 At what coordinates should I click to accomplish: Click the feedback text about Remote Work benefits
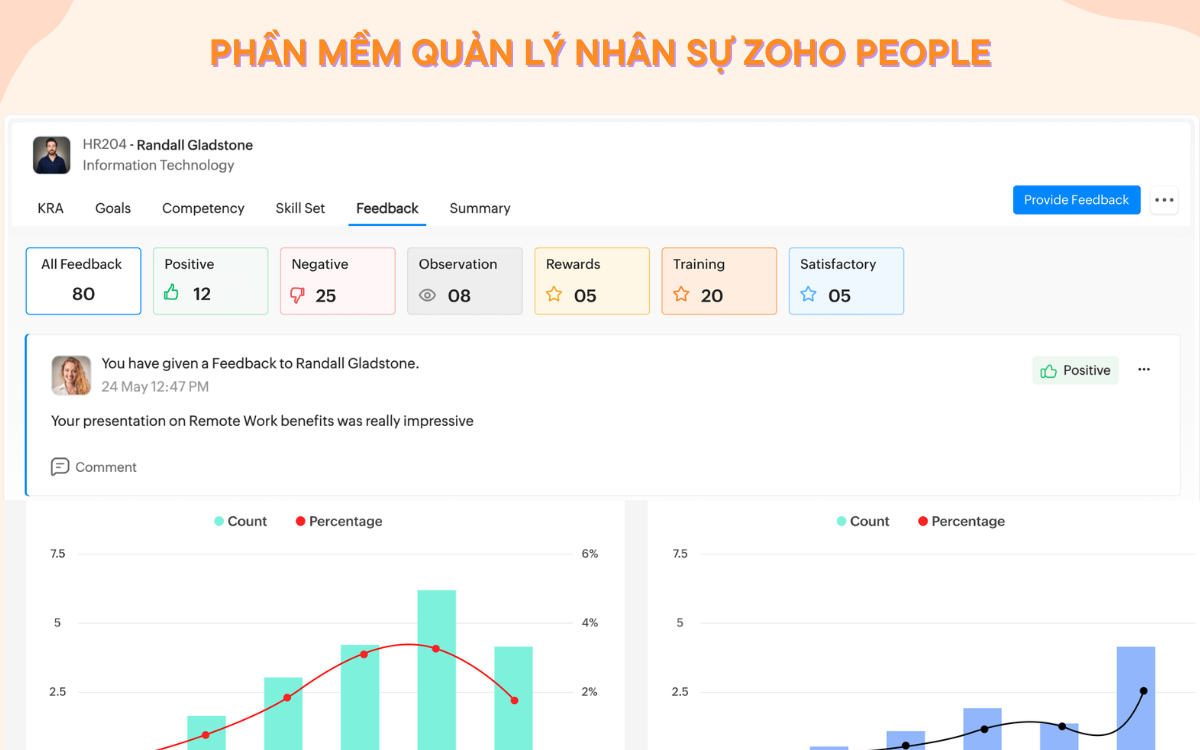pyautogui.click(x=262, y=421)
